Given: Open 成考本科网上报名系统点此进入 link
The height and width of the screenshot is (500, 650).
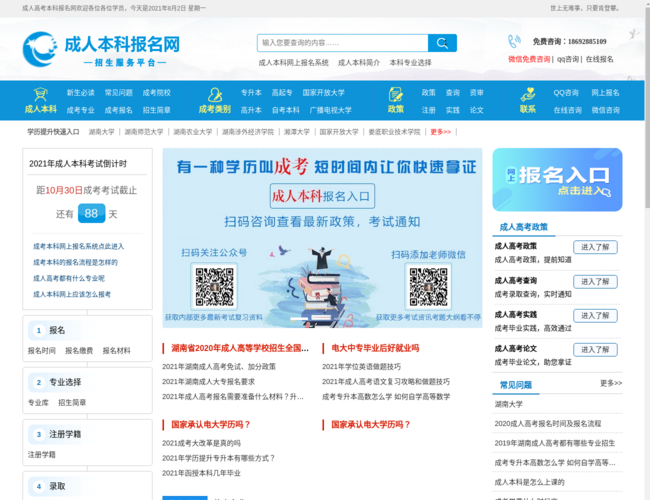Looking at the screenshot, I should tap(78, 246).
